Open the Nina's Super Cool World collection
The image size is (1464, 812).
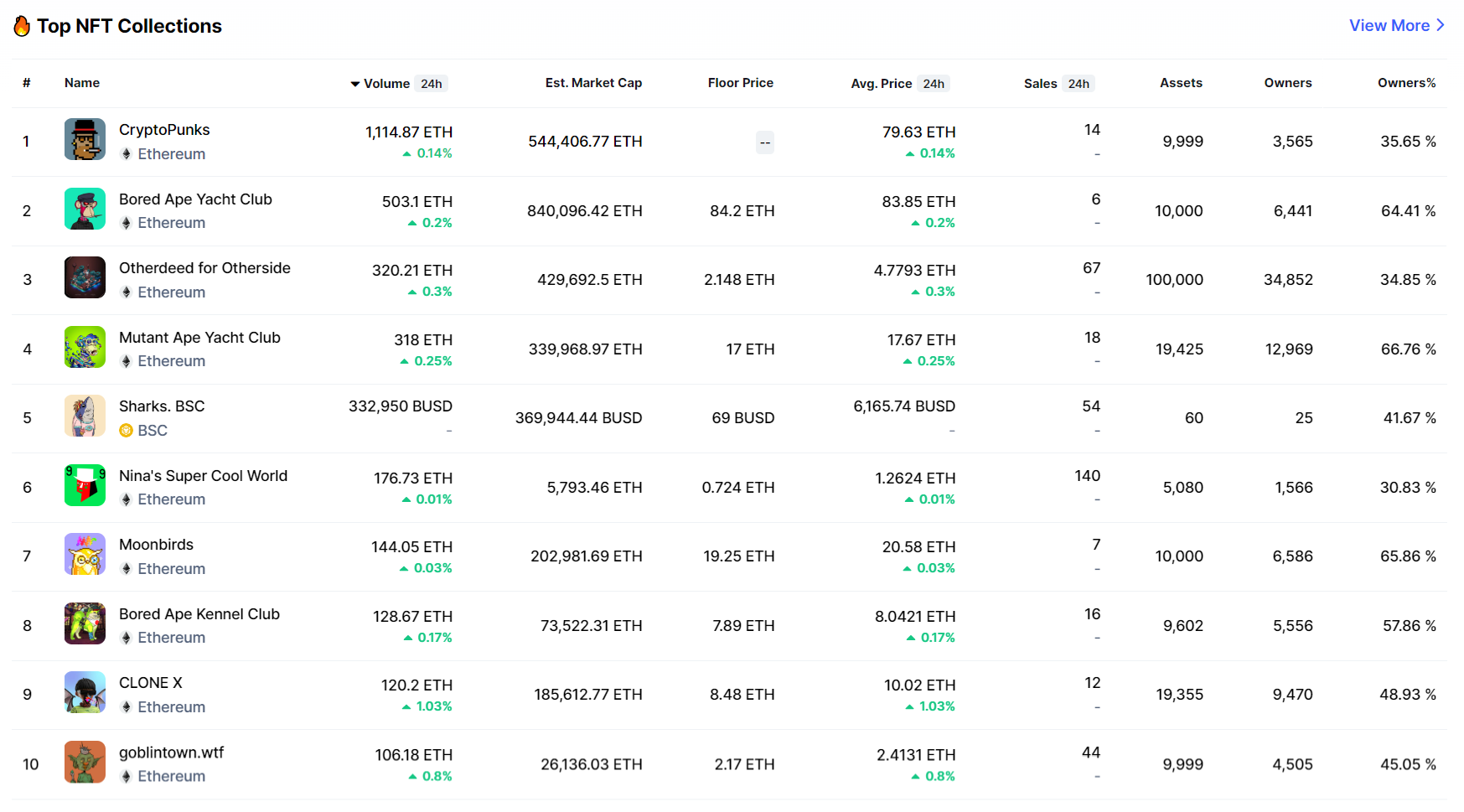click(x=203, y=476)
